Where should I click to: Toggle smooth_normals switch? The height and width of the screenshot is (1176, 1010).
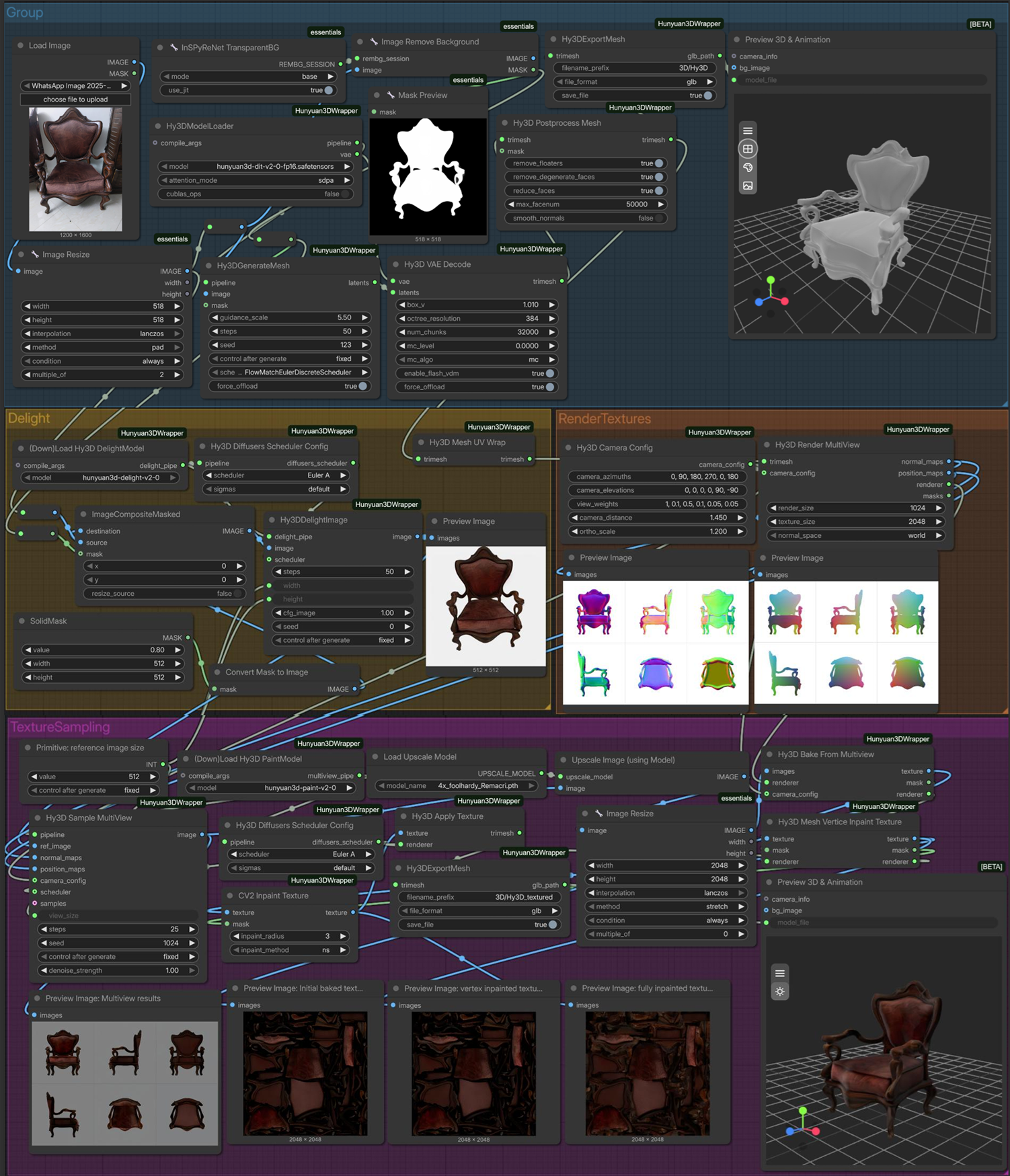[659, 219]
